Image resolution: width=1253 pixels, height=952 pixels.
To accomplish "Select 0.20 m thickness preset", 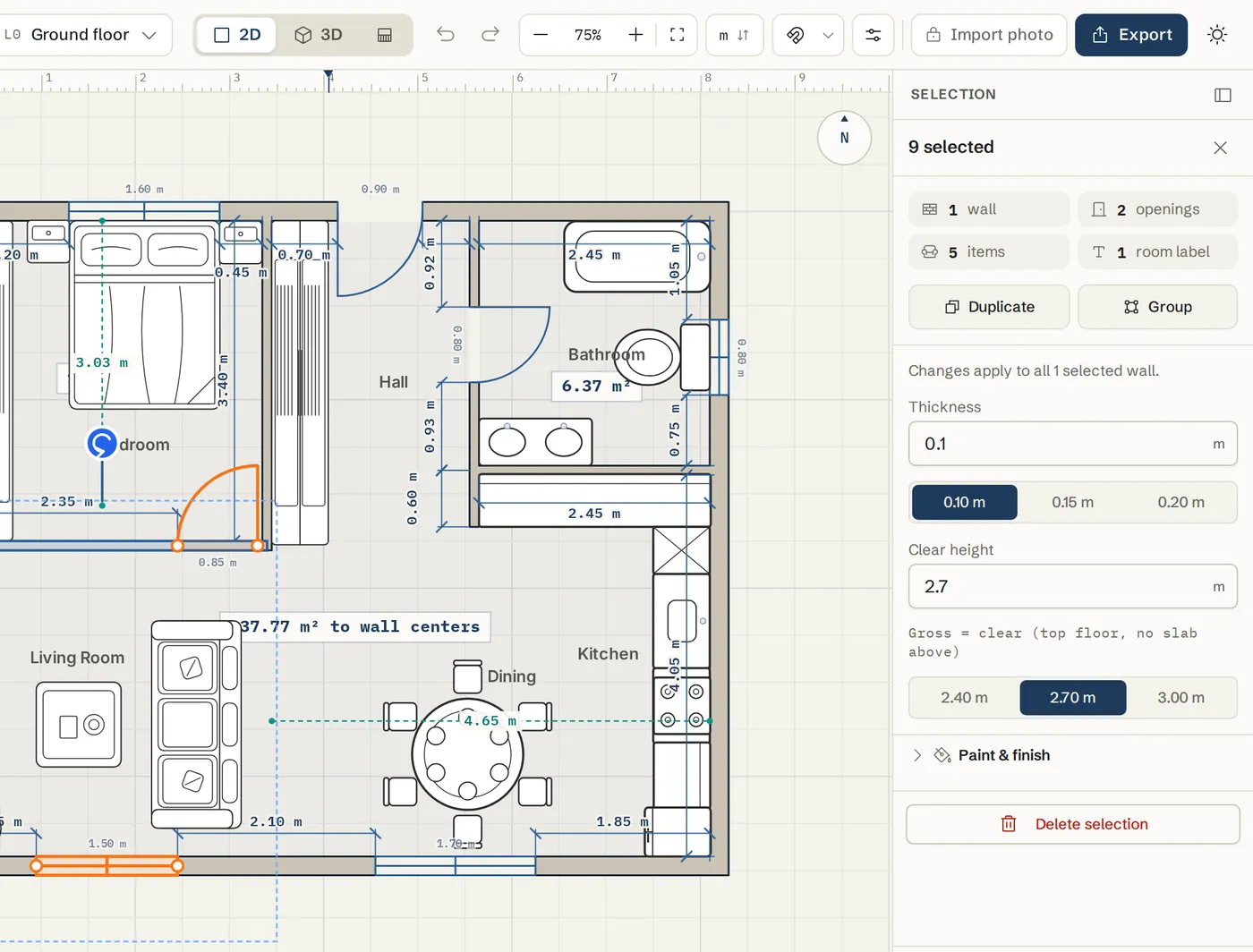I will pyautogui.click(x=1181, y=502).
